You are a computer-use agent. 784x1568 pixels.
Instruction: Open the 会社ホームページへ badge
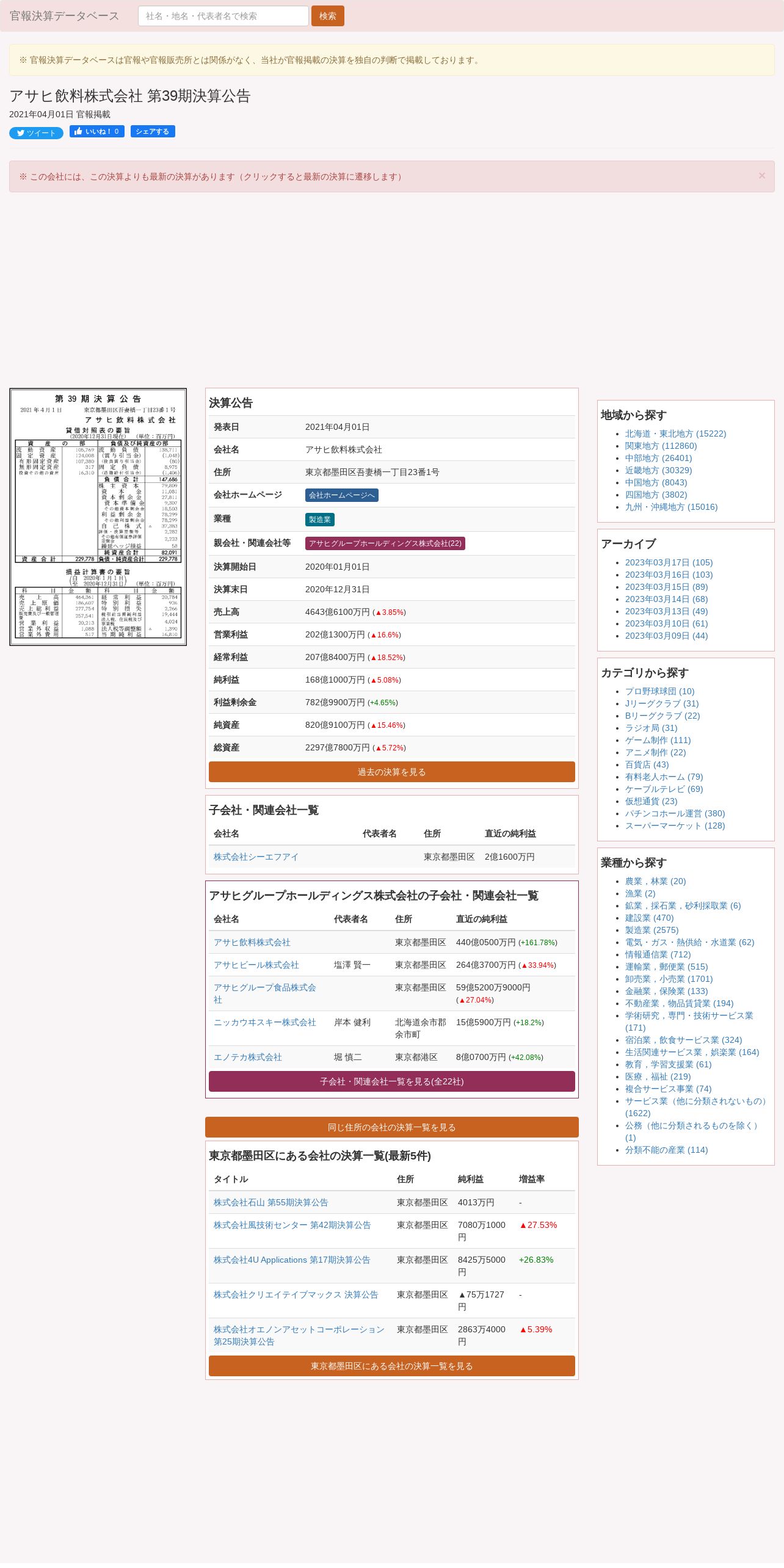tap(342, 495)
